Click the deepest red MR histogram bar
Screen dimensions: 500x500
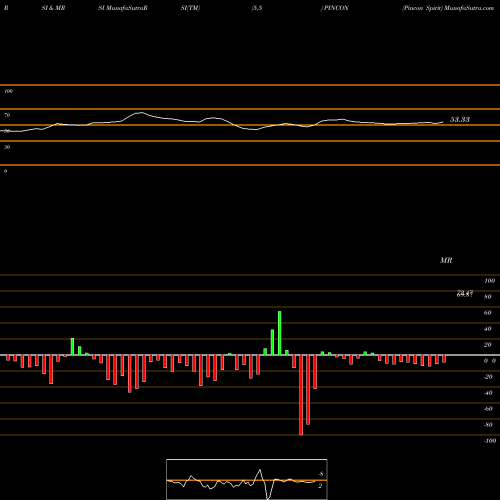point(301,395)
